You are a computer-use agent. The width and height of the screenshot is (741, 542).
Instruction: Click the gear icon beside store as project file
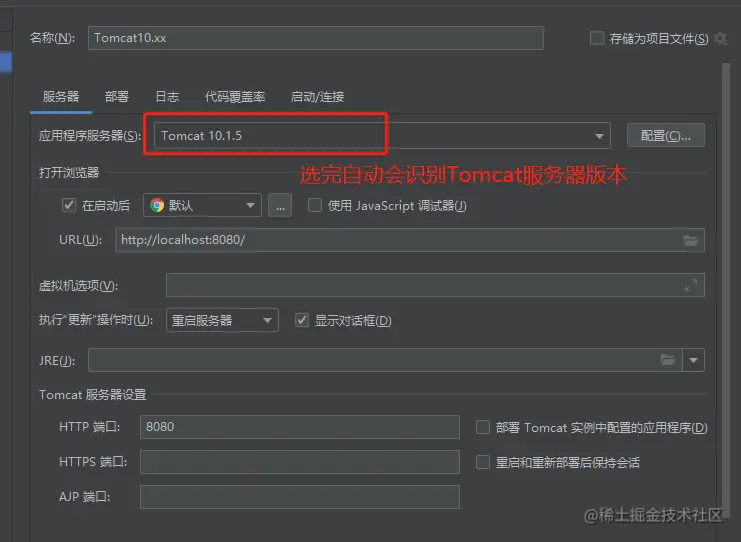[x=720, y=38]
